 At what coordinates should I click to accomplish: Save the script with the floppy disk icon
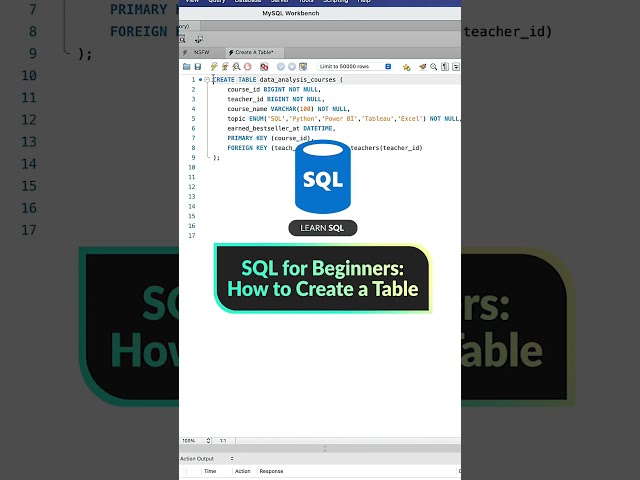tap(198, 67)
